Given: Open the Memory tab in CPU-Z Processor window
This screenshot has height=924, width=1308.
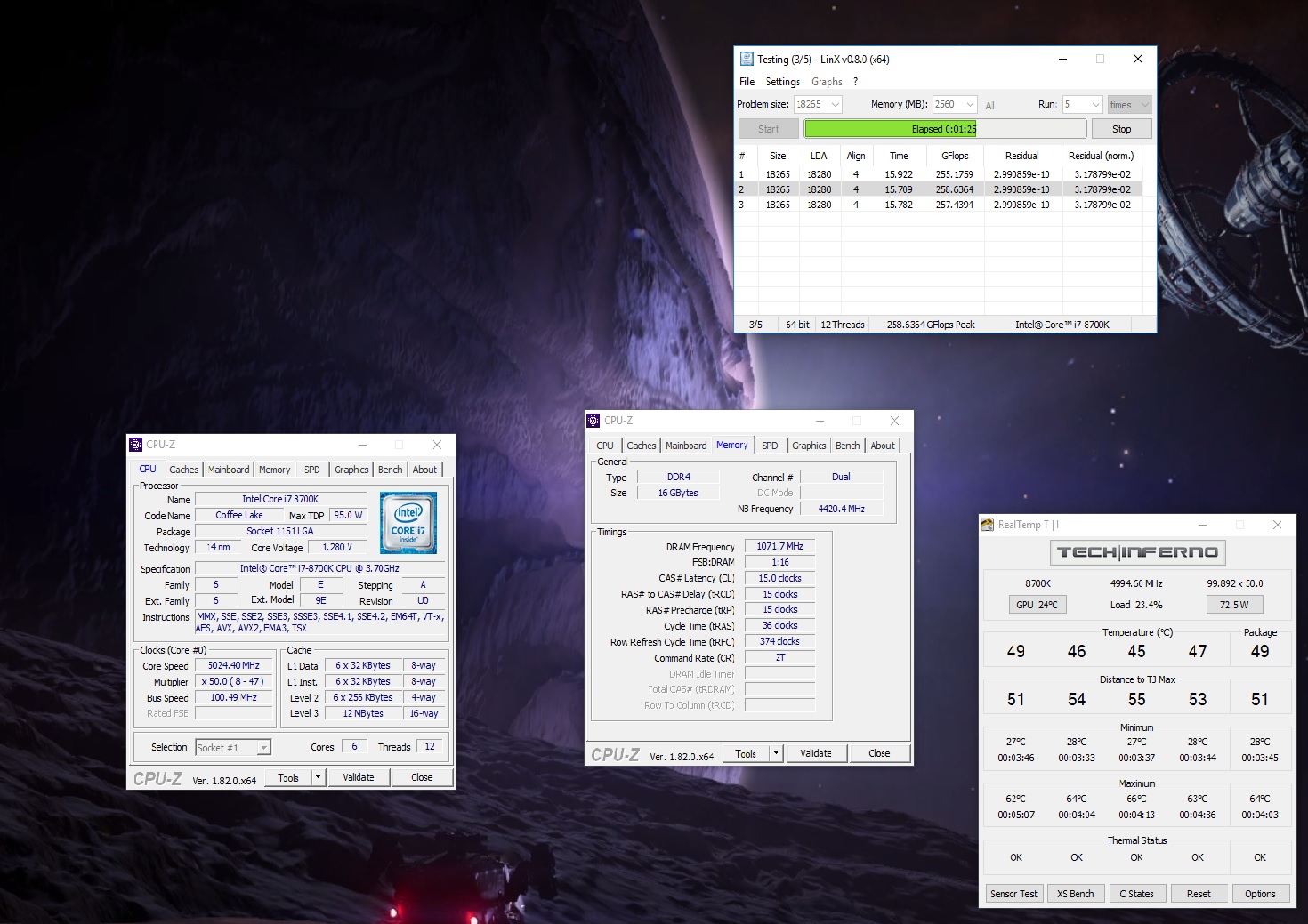Looking at the screenshot, I should (x=275, y=470).
